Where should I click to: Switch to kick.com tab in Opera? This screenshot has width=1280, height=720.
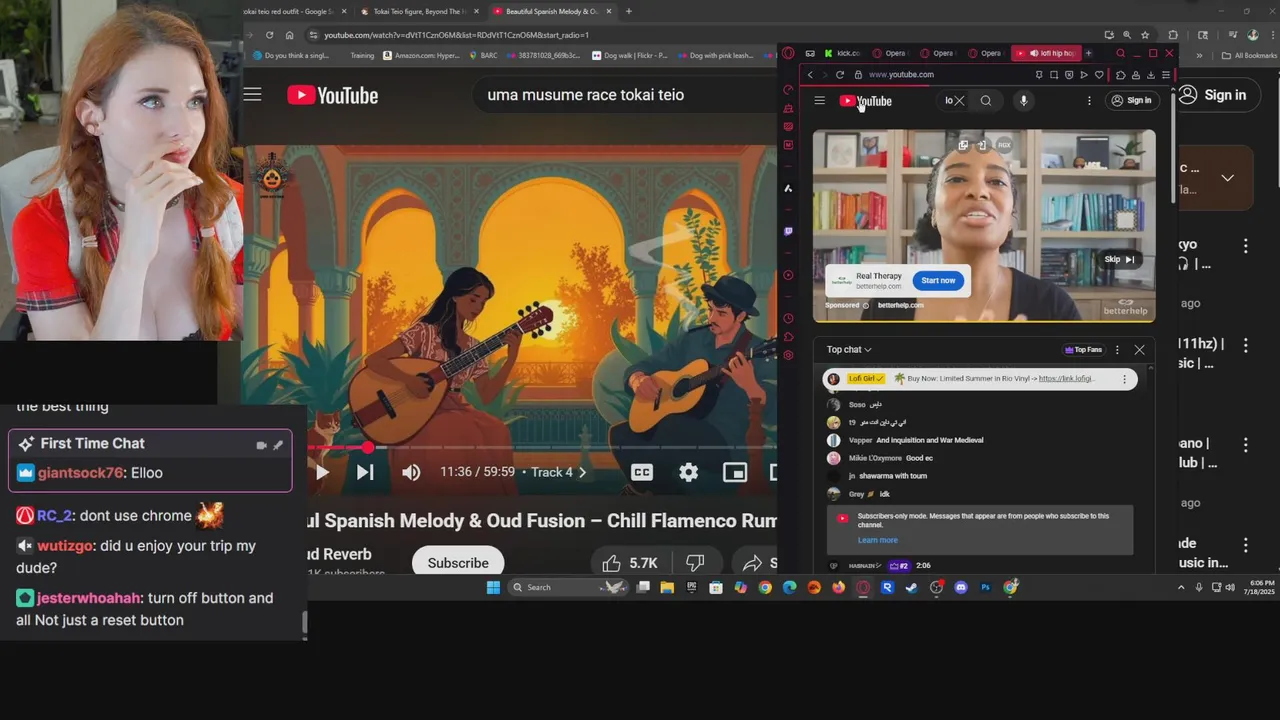[x=842, y=53]
